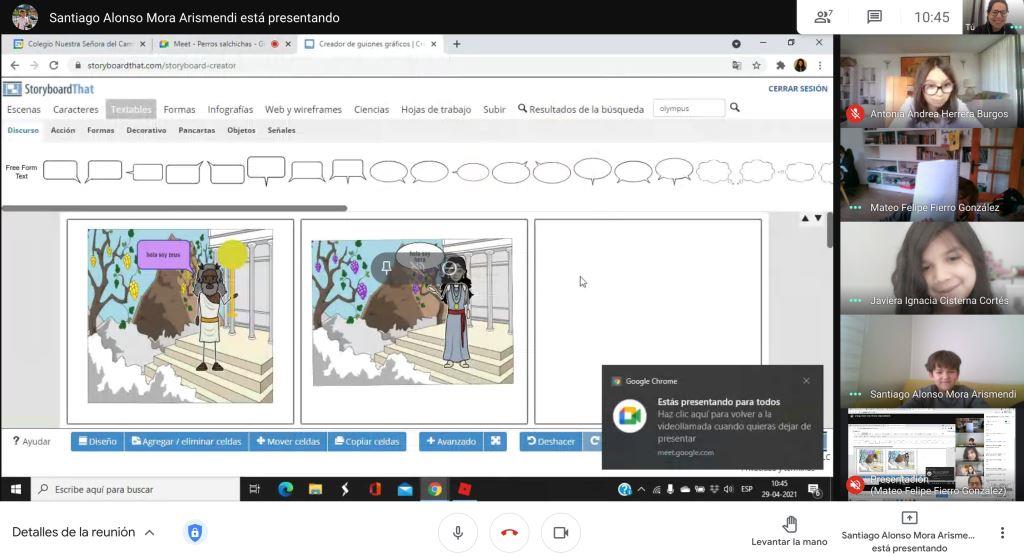Click the speech bubble horizontal scrollbar
The width and height of the screenshot is (1024, 556).
tap(175, 209)
